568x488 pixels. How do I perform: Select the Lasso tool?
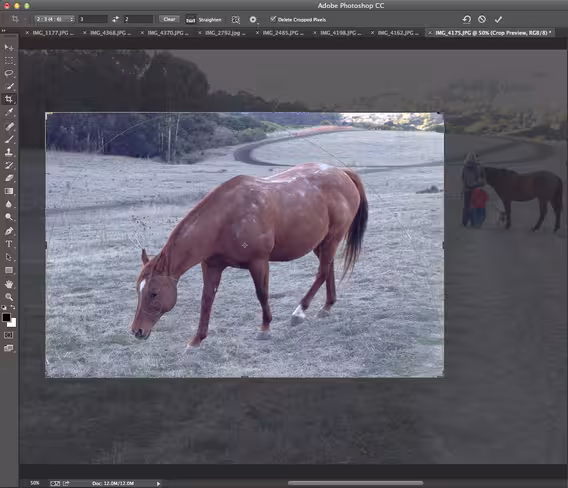9,73
